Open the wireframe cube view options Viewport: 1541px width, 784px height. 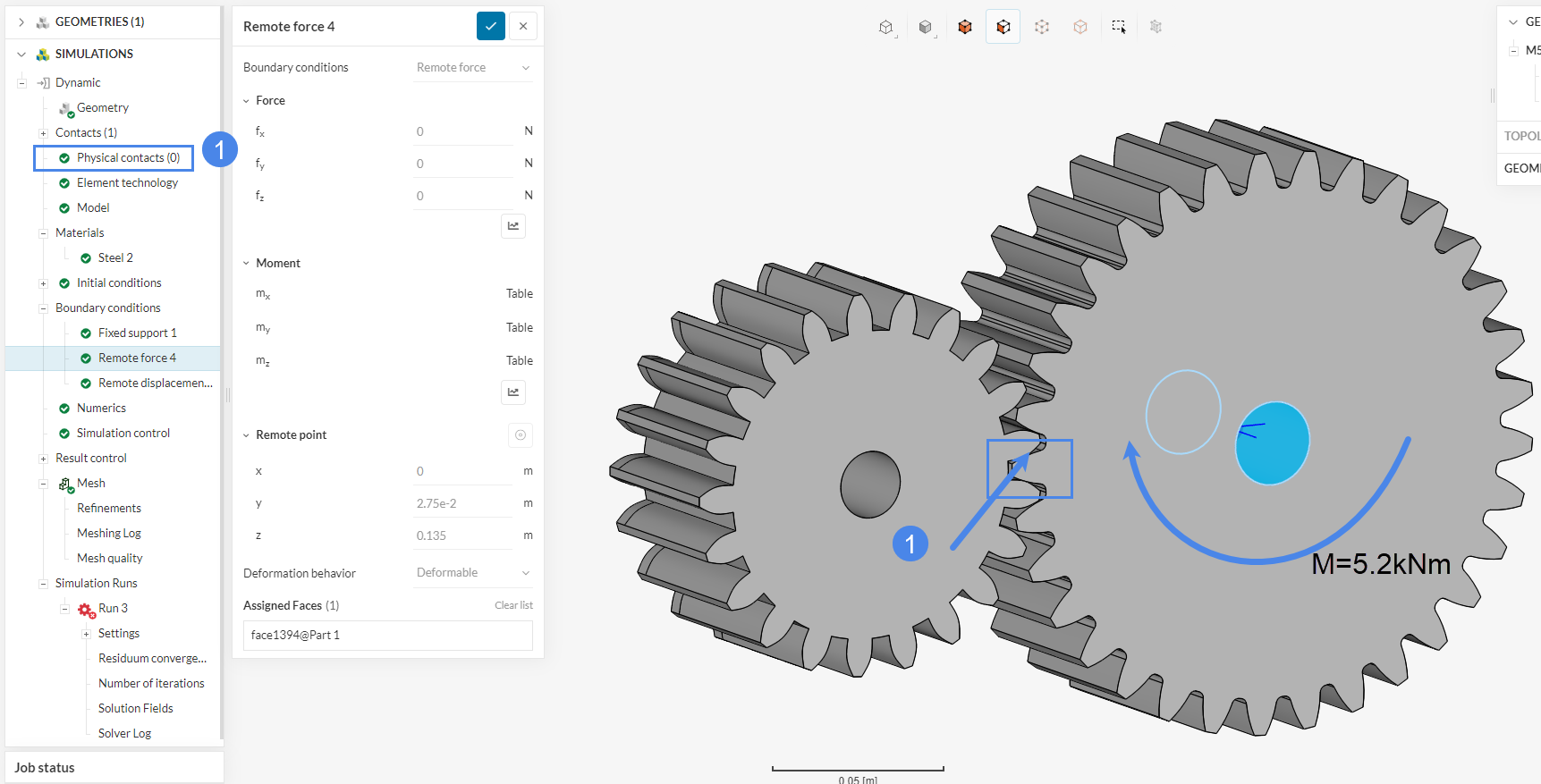(885, 27)
